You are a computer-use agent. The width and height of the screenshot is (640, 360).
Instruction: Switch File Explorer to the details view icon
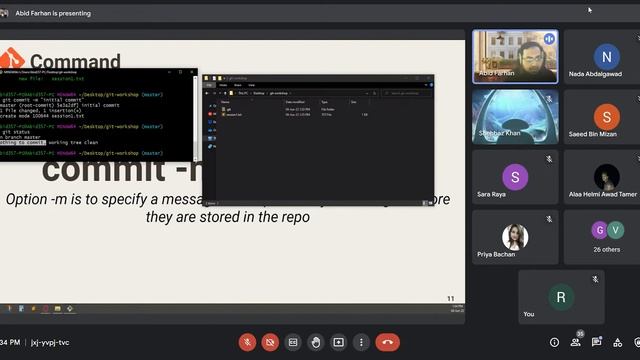pyautogui.click(x=424, y=203)
